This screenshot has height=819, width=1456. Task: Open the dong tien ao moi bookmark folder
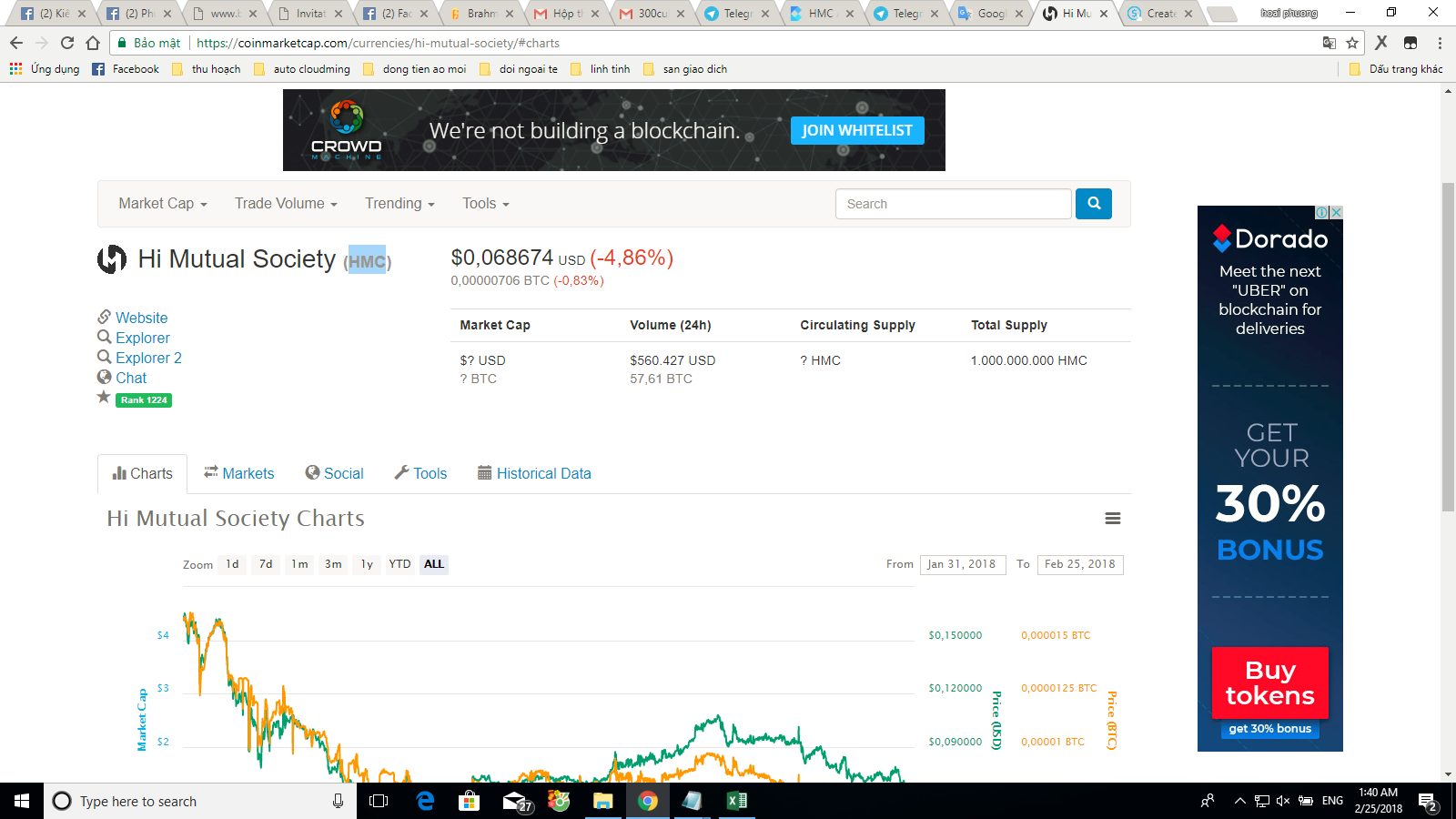pyautogui.click(x=415, y=69)
